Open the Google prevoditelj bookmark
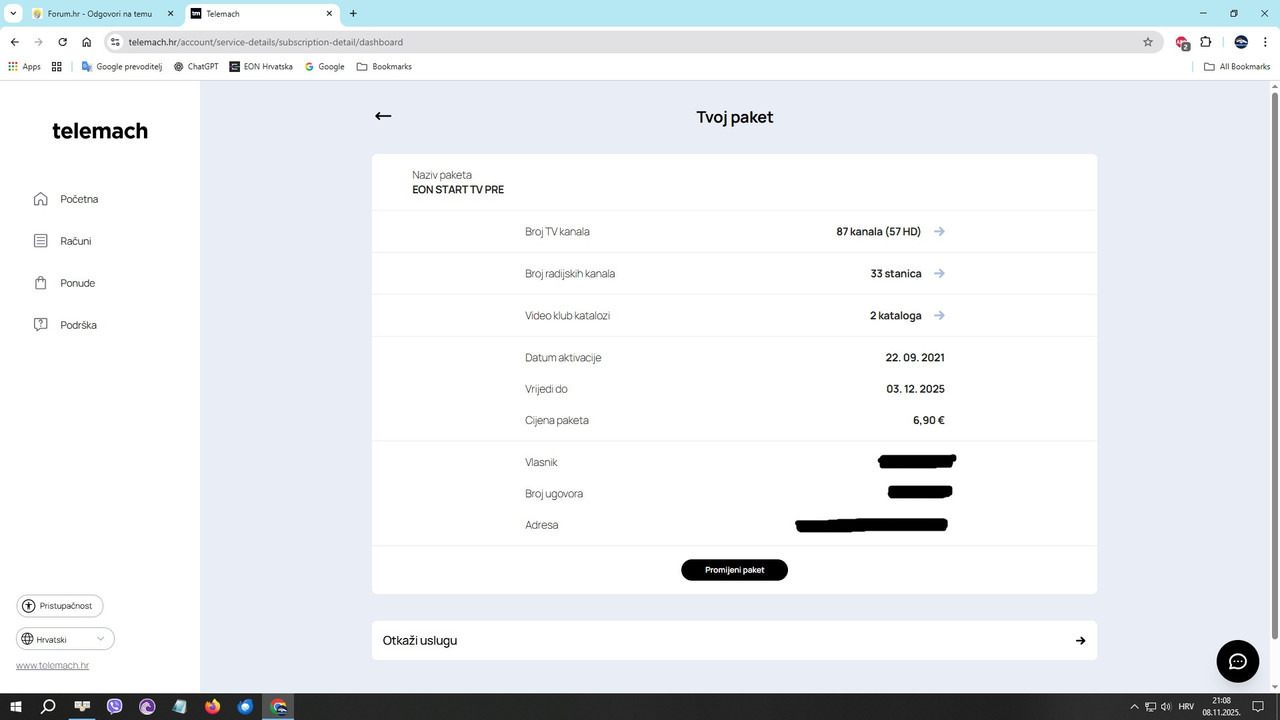Viewport: 1280px width, 720px height. click(x=121, y=66)
